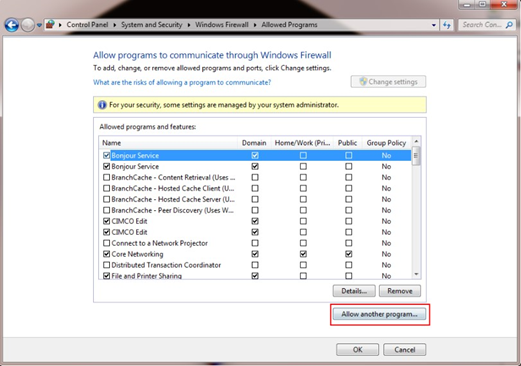Screen dimensions: 521x366
Task: Click Allow another program button
Action: point(379,314)
